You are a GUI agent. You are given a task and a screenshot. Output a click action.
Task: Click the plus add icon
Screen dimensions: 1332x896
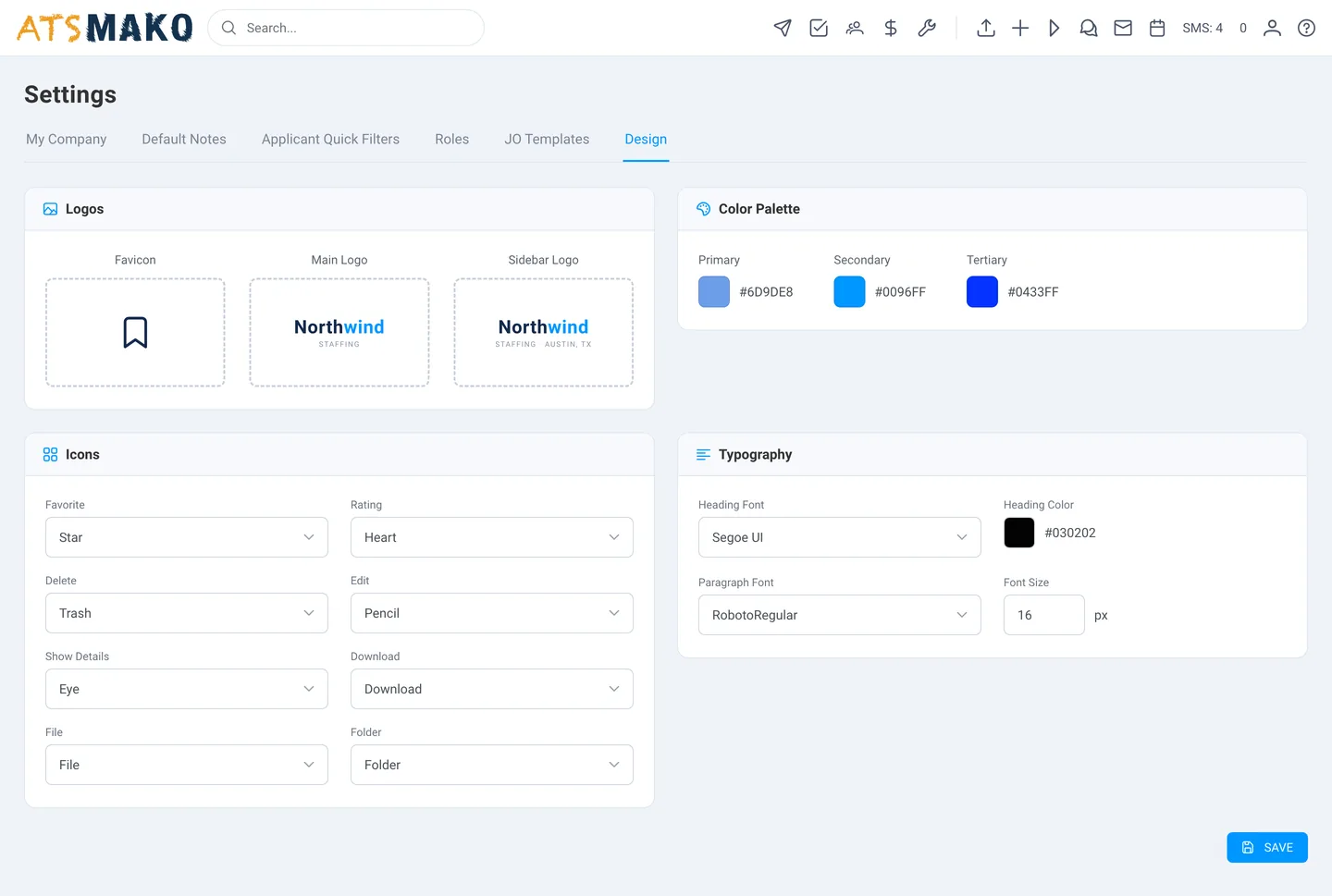coord(1020,28)
